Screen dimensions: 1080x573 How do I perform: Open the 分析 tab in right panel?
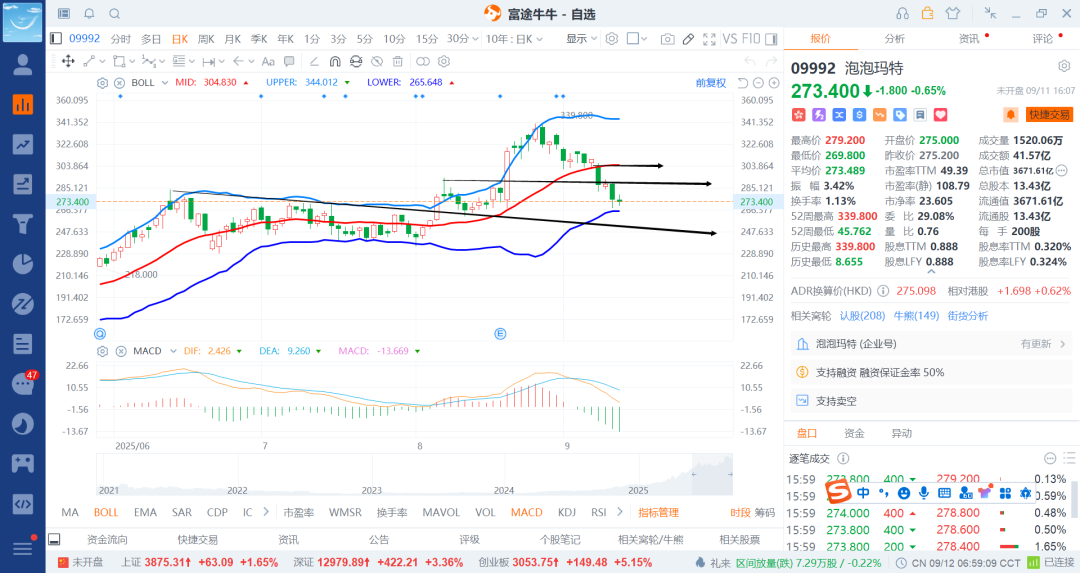click(894, 39)
